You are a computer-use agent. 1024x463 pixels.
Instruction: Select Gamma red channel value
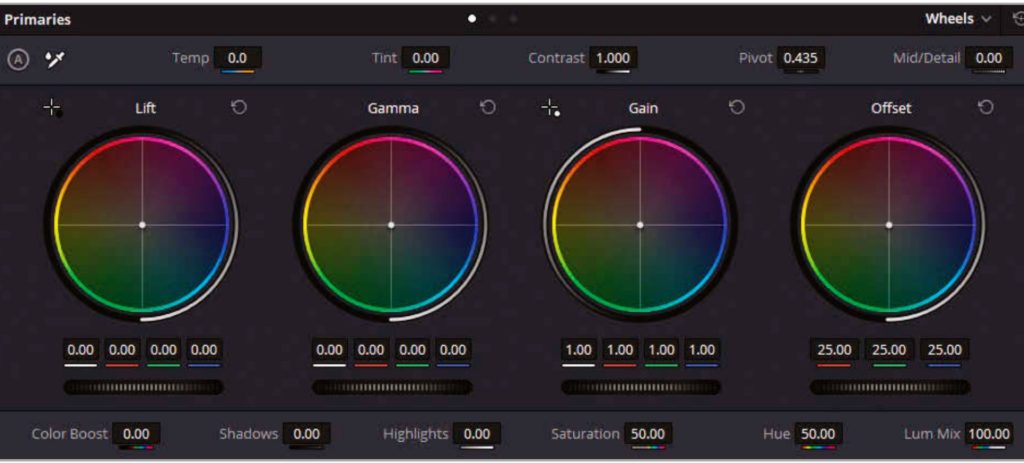click(x=371, y=350)
